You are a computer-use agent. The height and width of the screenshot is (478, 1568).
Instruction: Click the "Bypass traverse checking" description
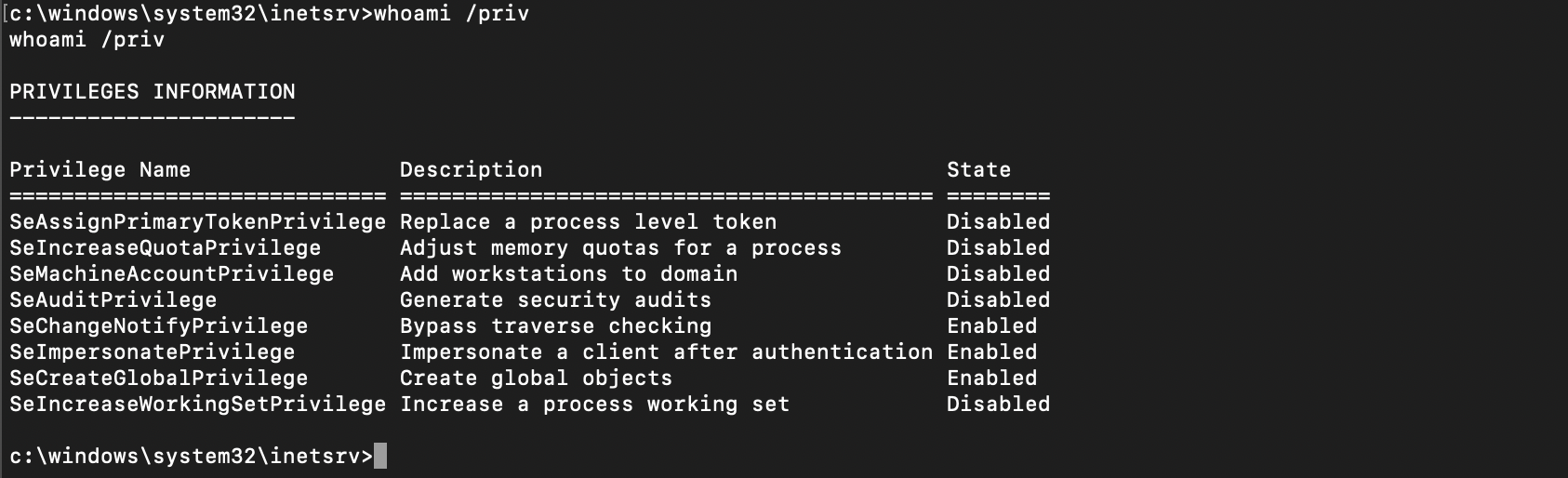(x=555, y=326)
